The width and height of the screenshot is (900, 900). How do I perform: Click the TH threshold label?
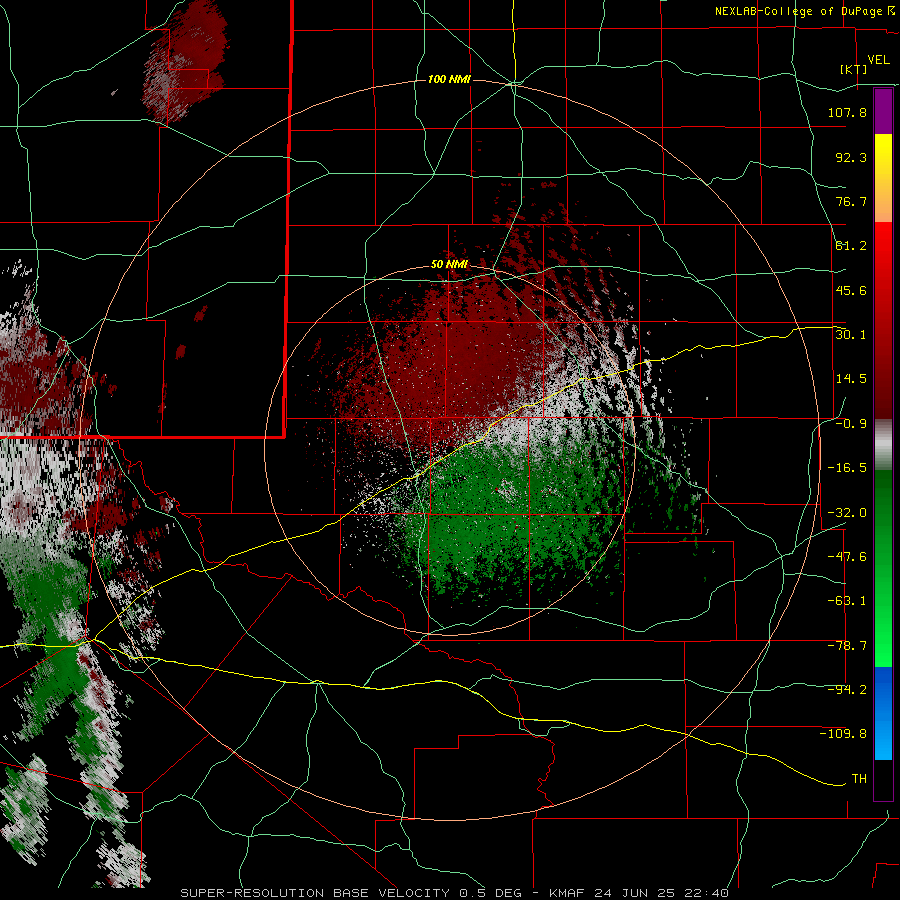point(859,778)
